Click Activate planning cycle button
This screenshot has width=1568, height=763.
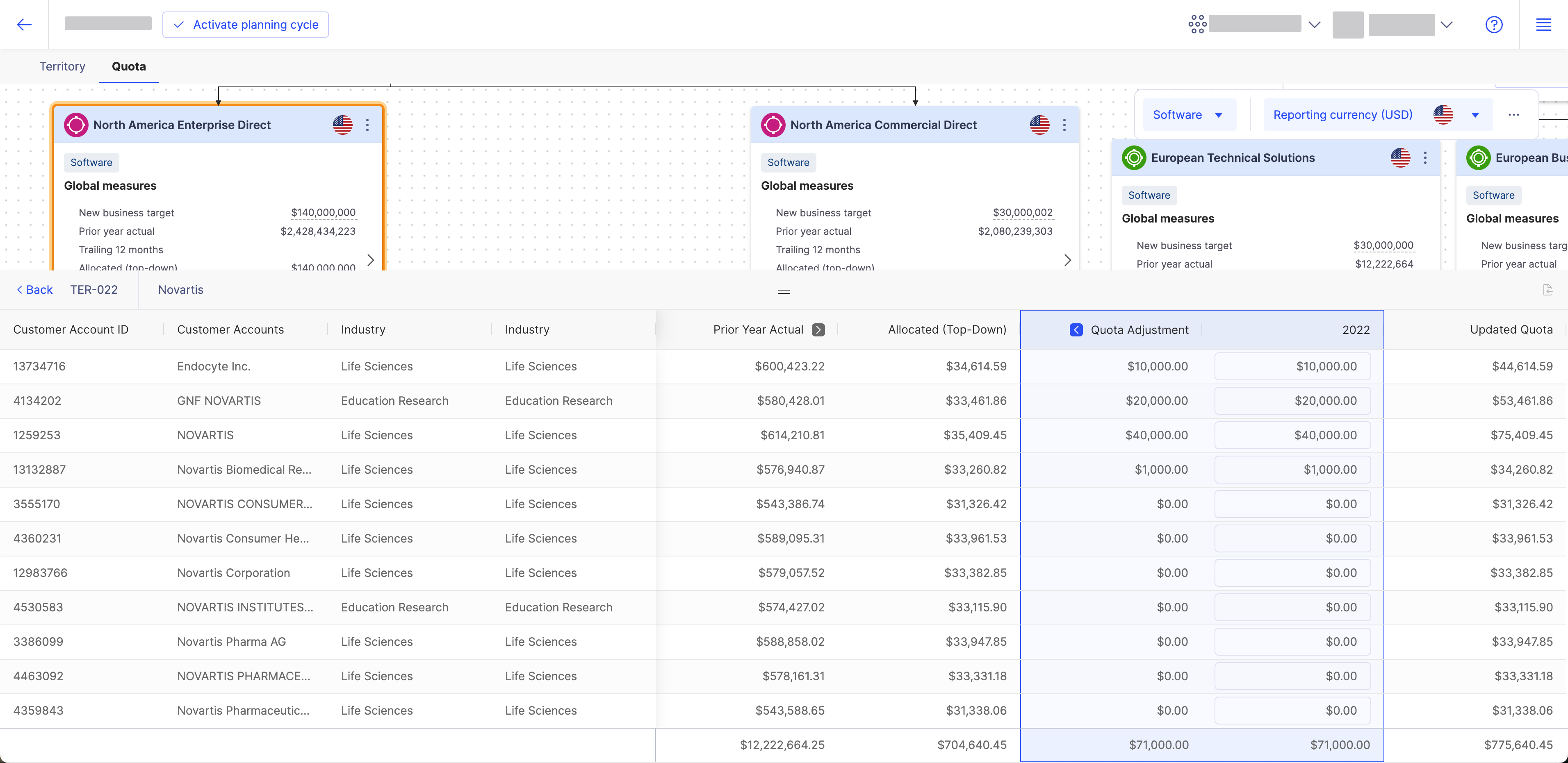[x=245, y=24]
